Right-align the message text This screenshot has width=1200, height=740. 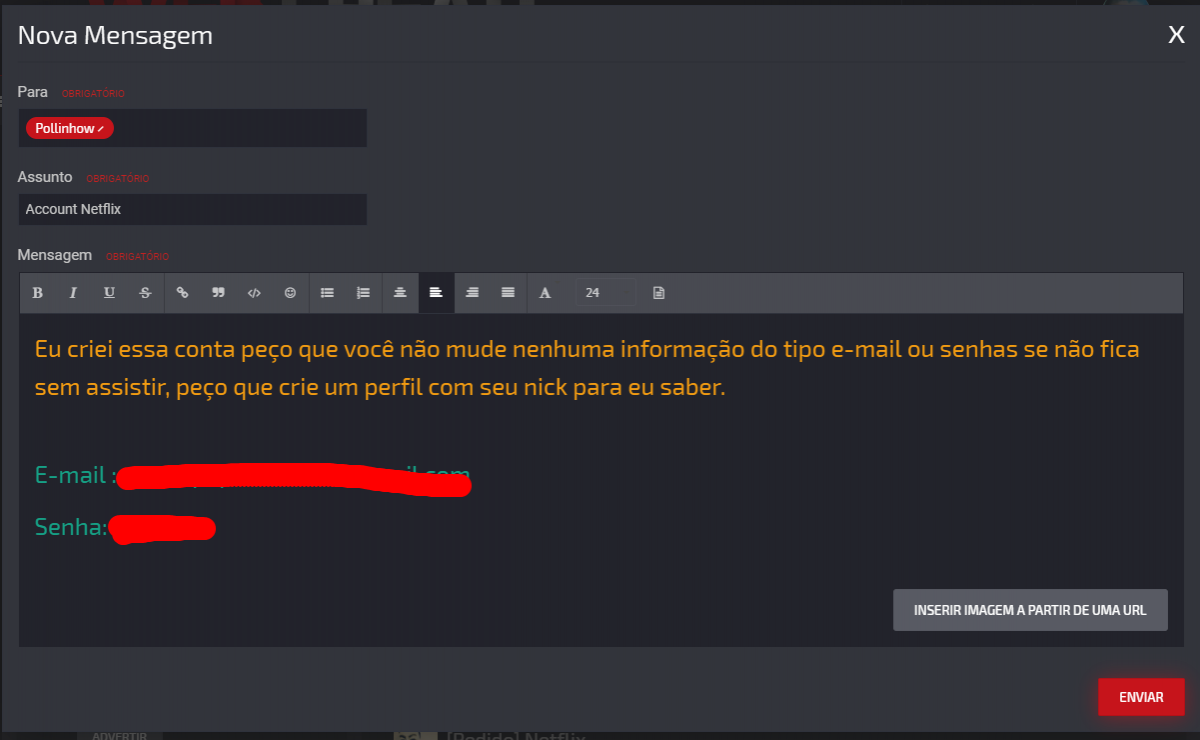[472, 293]
